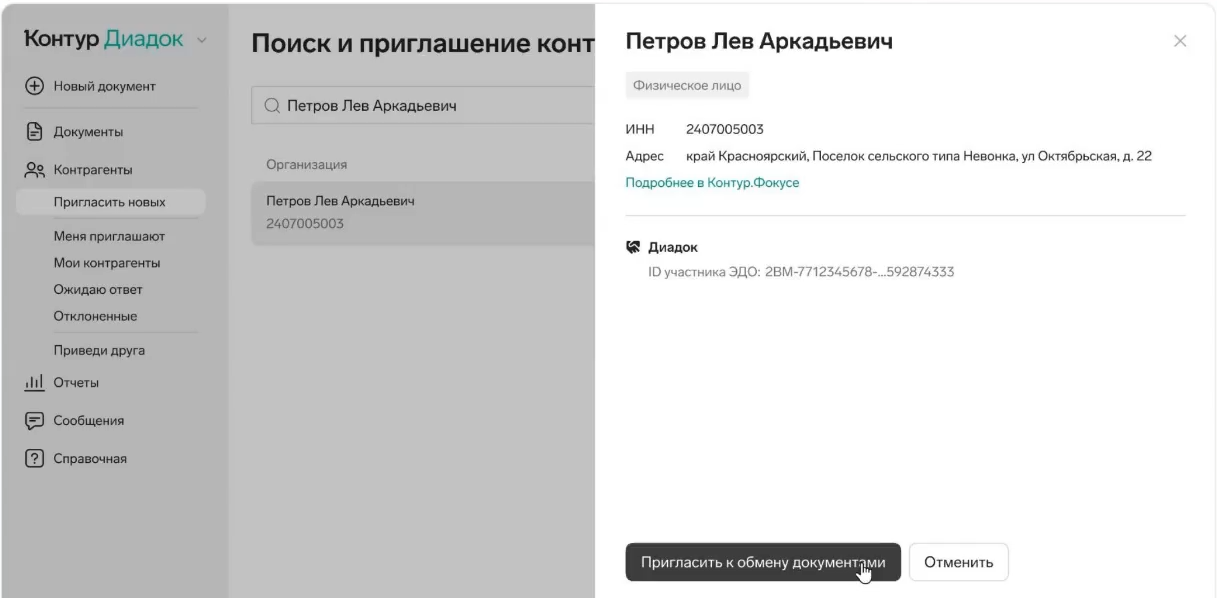
Task: Click Организация column header
Action: [x=306, y=164]
